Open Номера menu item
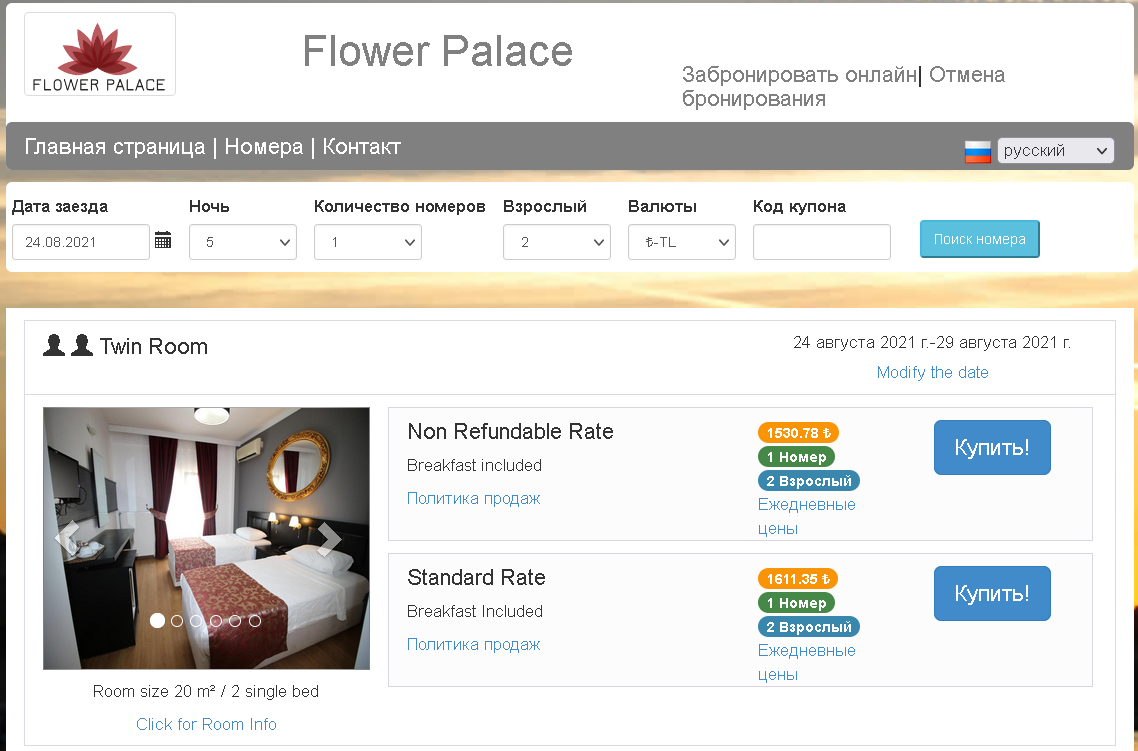 pos(263,147)
